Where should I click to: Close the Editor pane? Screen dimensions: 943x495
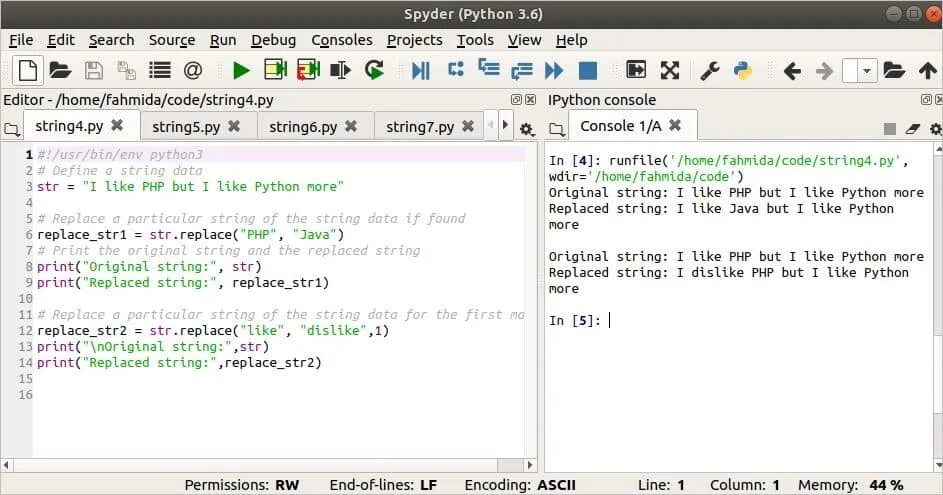point(530,100)
